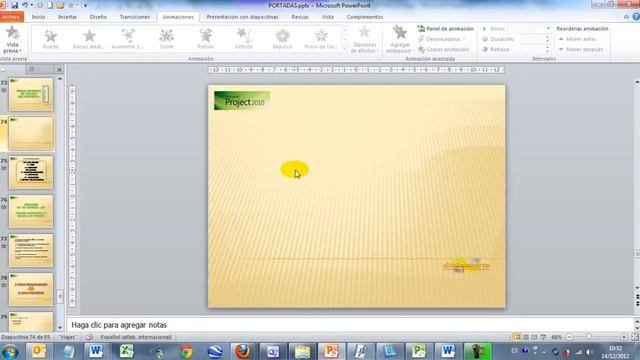Select slide 75 thumbnail

coord(31,172)
